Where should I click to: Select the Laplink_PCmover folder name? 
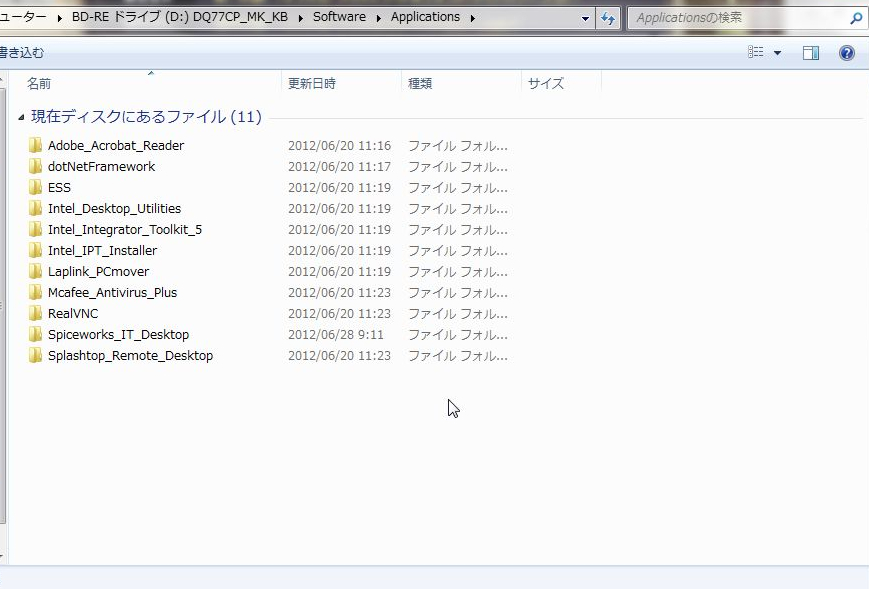pyautogui.click(x=99, y=272)
